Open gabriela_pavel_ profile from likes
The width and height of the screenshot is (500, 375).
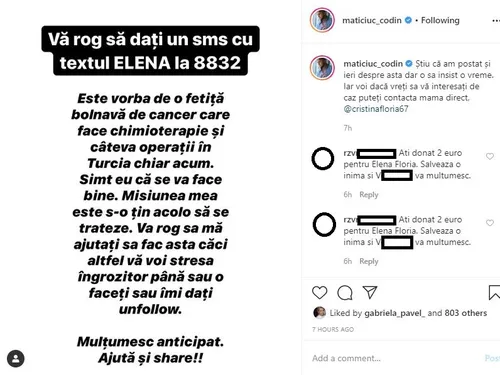pos(395,313)
